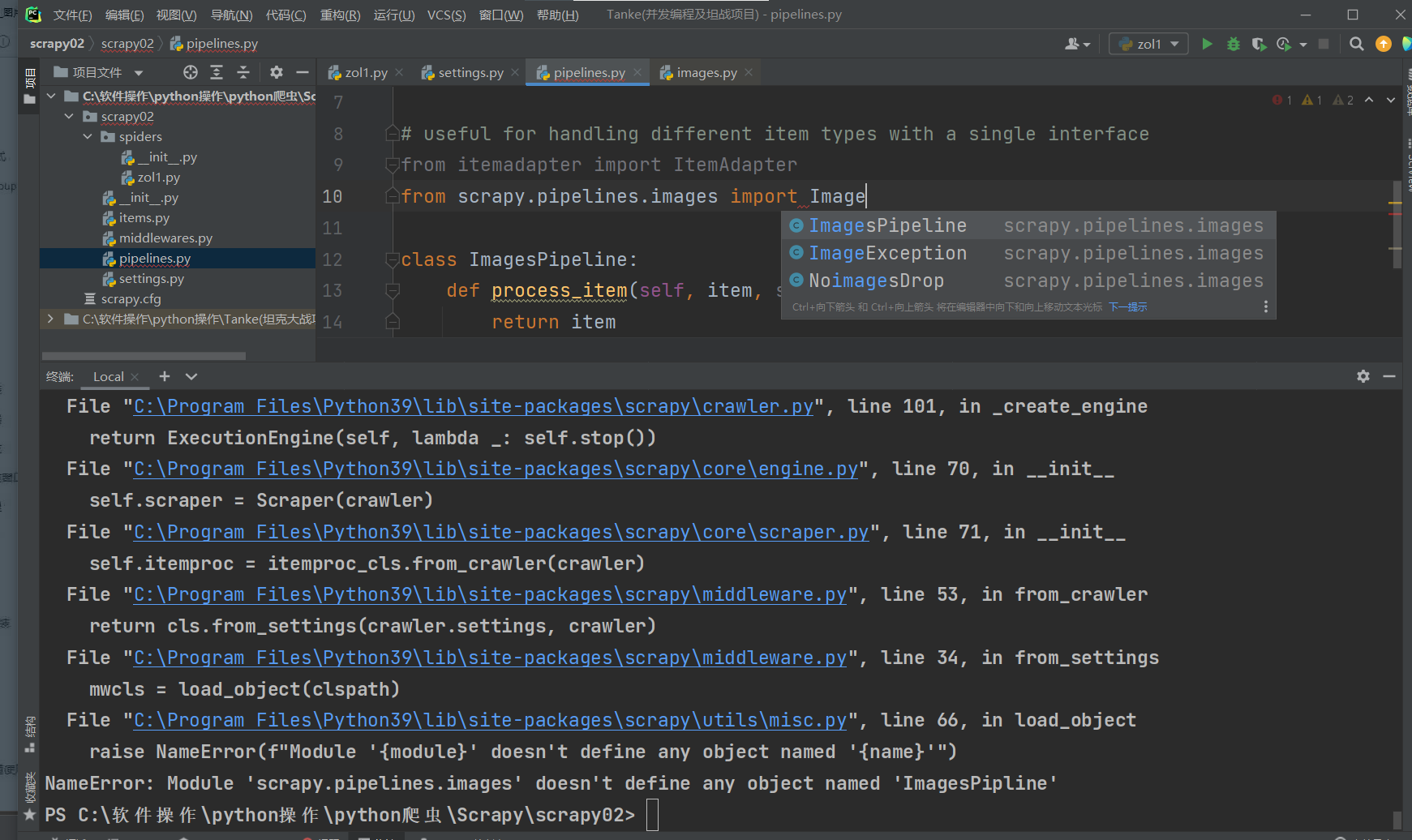Click the Next Tip (下一提示) link
The image size is (1412, 840).
click(x=1128, y=307)
